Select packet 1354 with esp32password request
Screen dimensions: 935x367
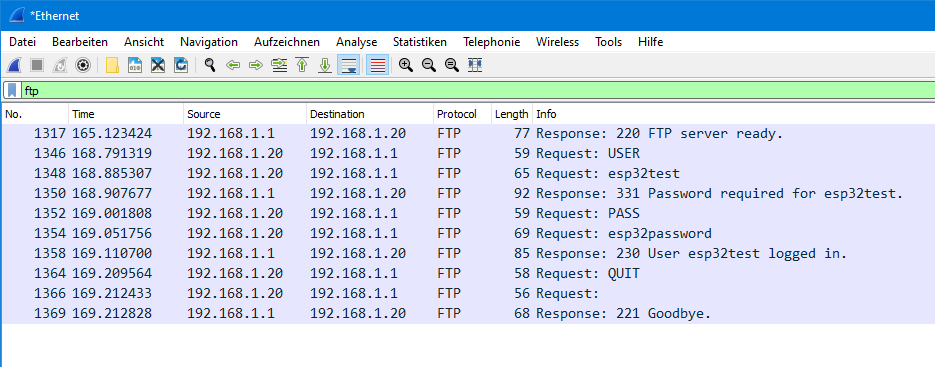click(x=468, y=233)
